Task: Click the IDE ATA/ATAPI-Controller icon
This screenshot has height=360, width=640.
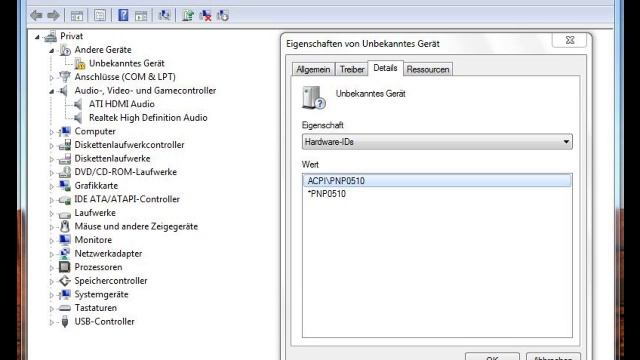Action: click(x=65, y=200)
